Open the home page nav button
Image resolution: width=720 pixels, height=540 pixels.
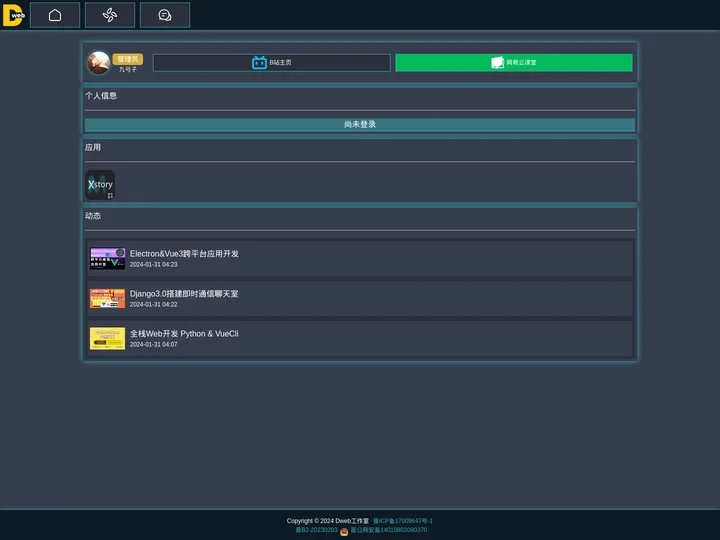tap(55, 15)
